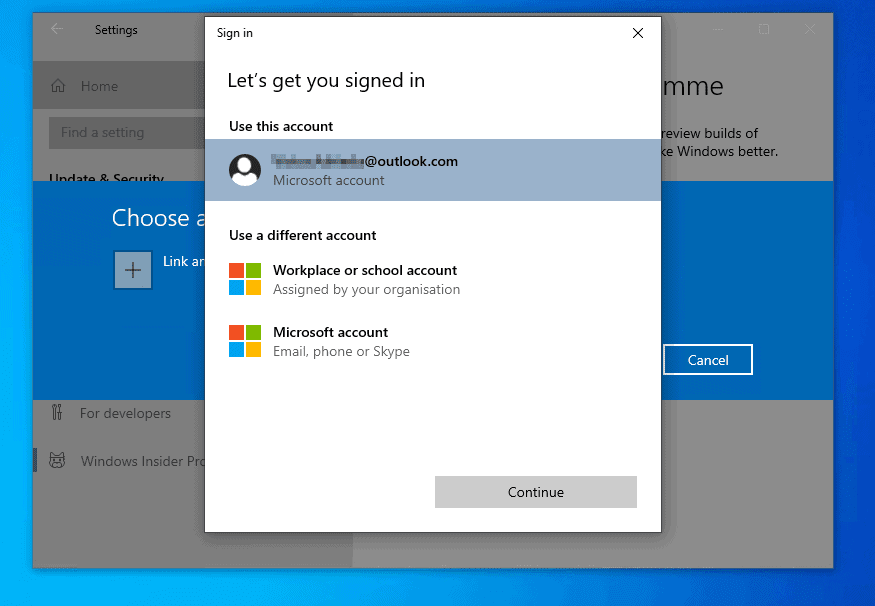Viewport: 875px width, 606px height.
Task: Click the plus Link an account icon
Action: (x=133, y=270)
